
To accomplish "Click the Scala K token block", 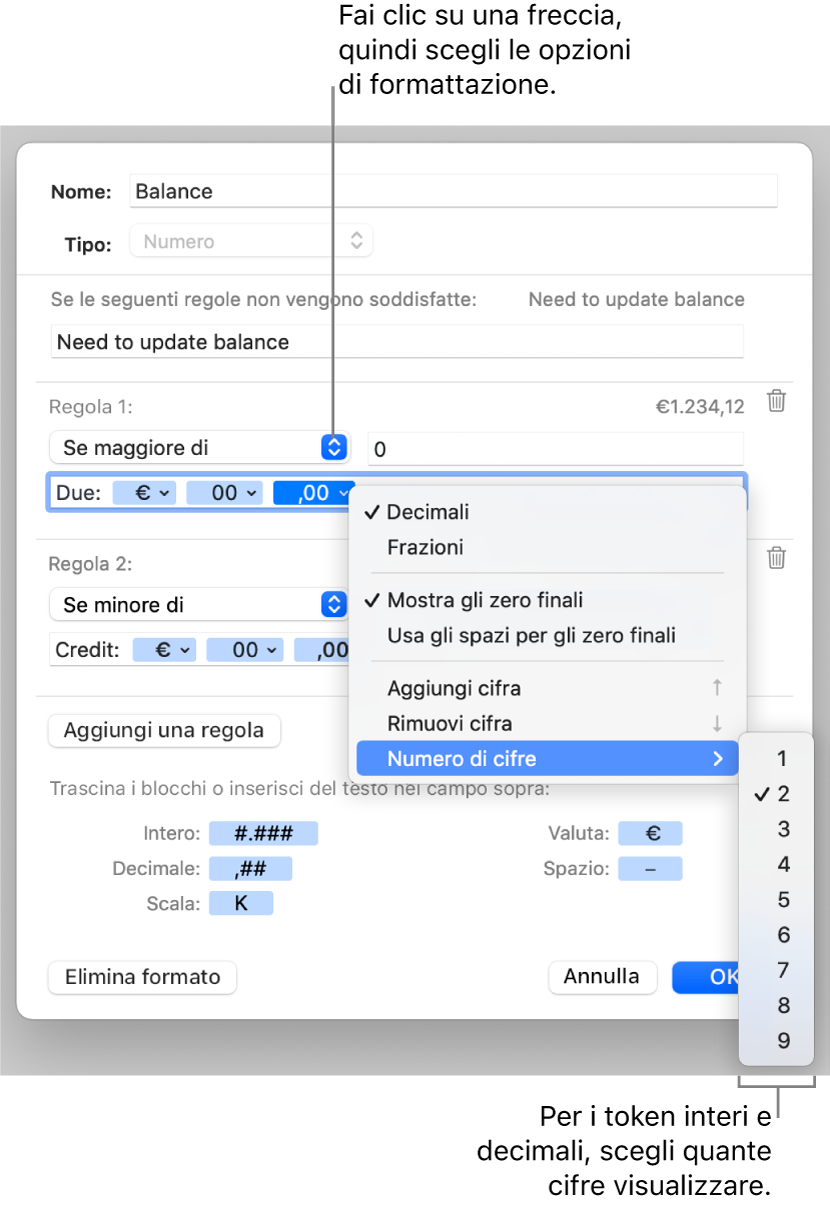I will (240, 904).
